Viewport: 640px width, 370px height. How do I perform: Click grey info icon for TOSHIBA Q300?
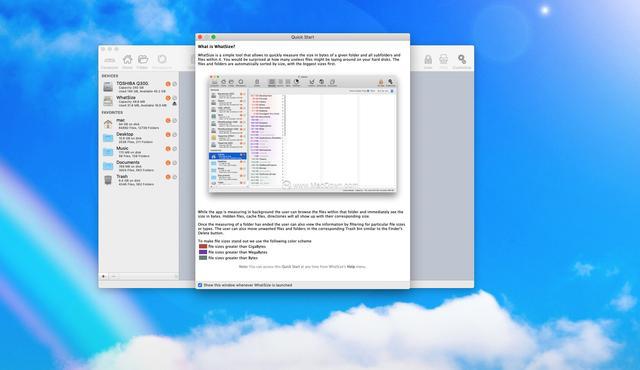tap(175, 84)
